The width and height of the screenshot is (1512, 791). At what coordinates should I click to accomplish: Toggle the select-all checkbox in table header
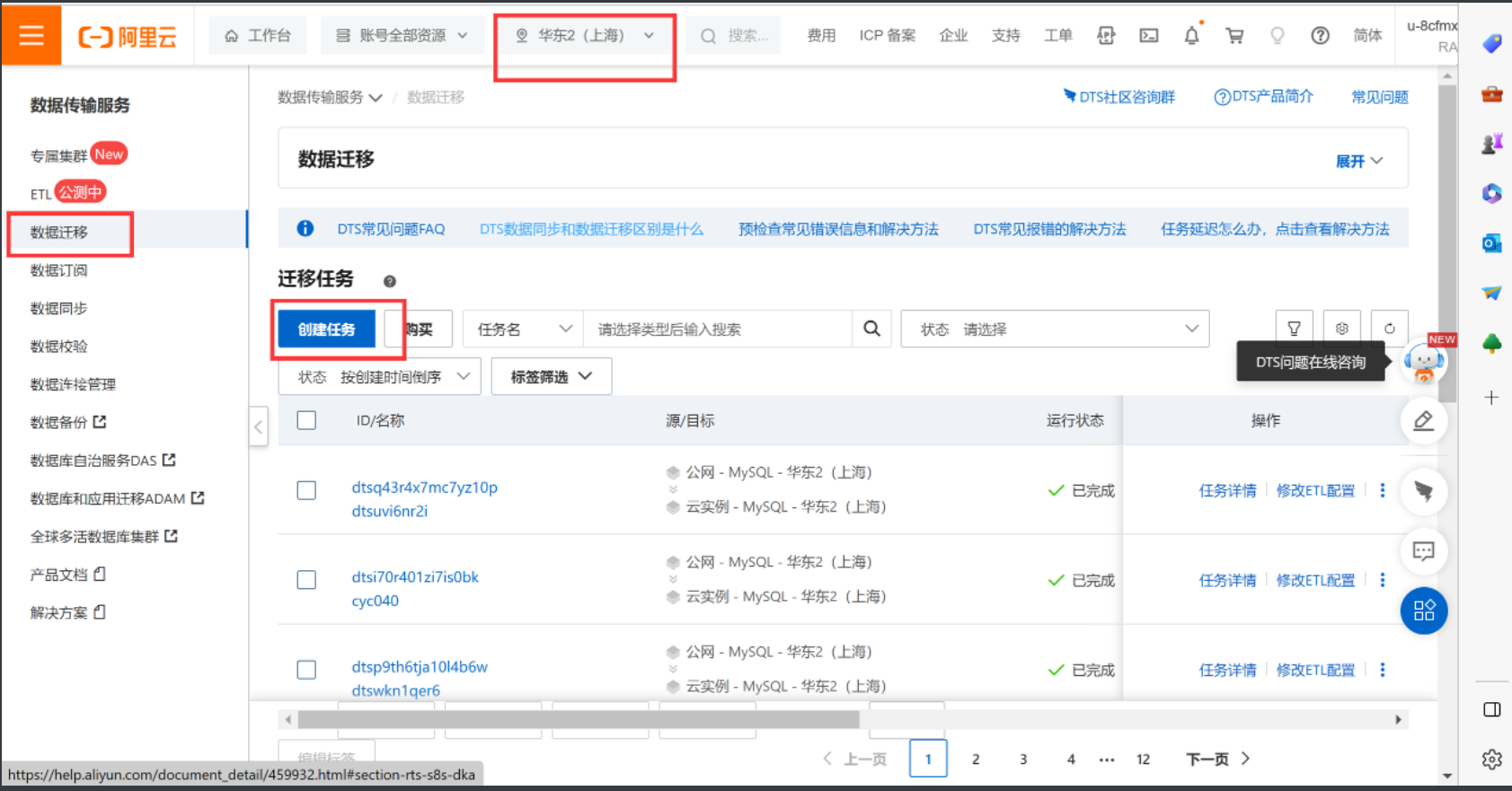[306, 420]
